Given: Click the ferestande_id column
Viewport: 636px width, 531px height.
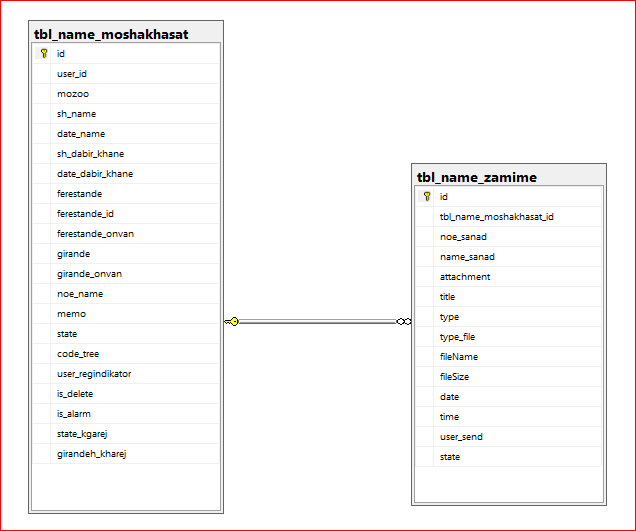Looking at the screenshot, I should pos(126,214).
